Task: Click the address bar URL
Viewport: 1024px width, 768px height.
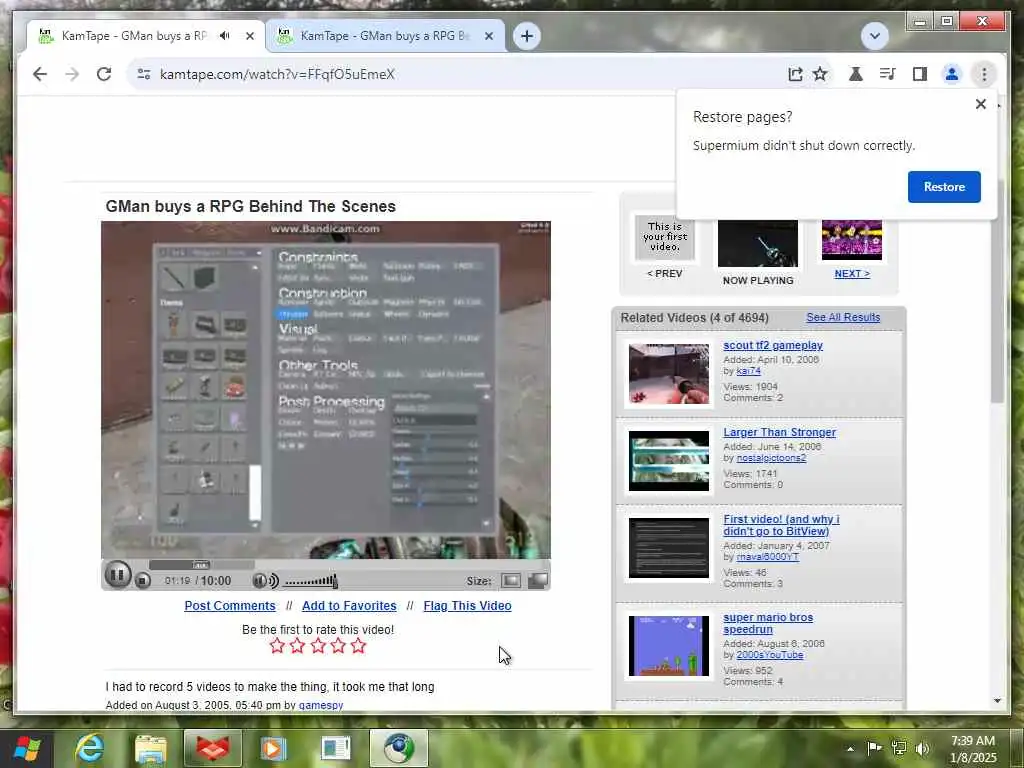Action: 277,74
